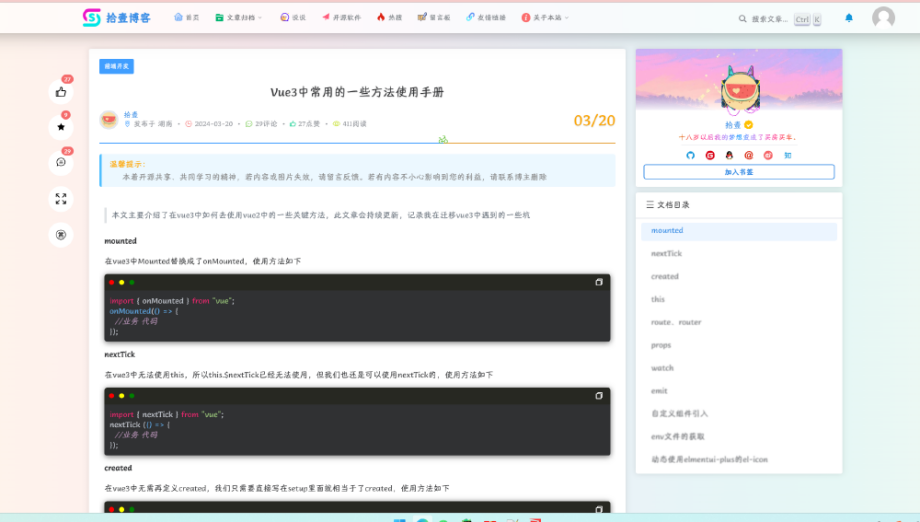
Task: Open the Gitee profile icon
Action: [x=710, y=155]
